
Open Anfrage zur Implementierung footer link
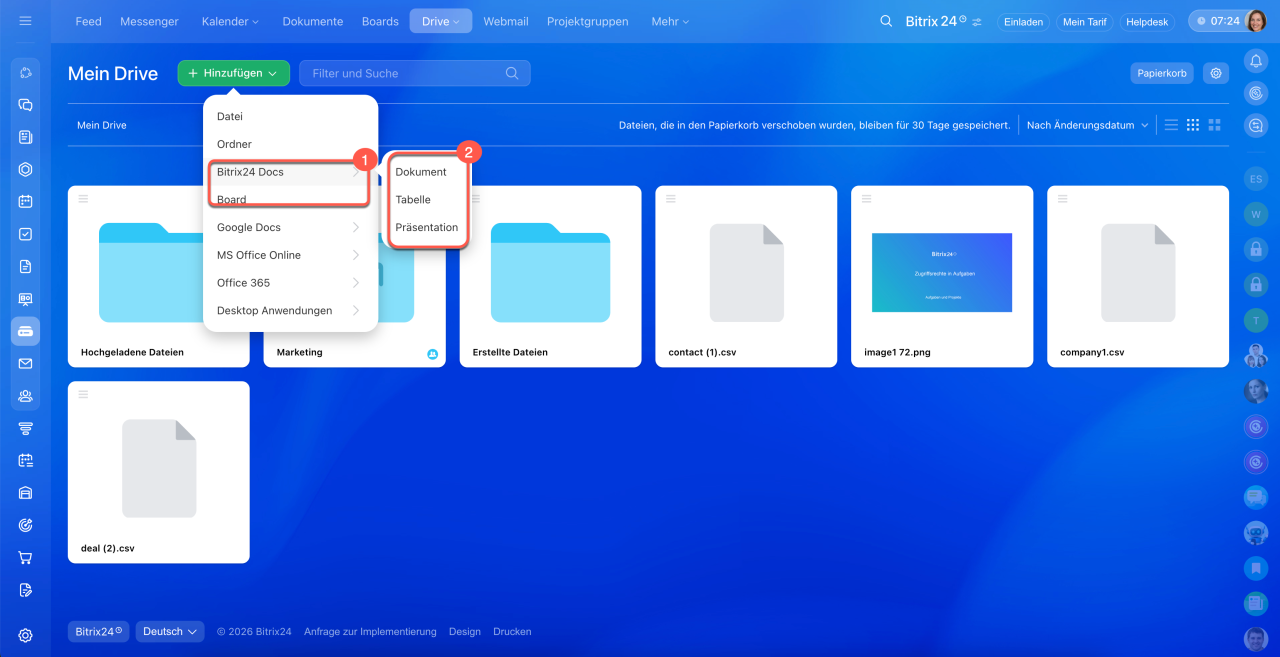[370, 632]
